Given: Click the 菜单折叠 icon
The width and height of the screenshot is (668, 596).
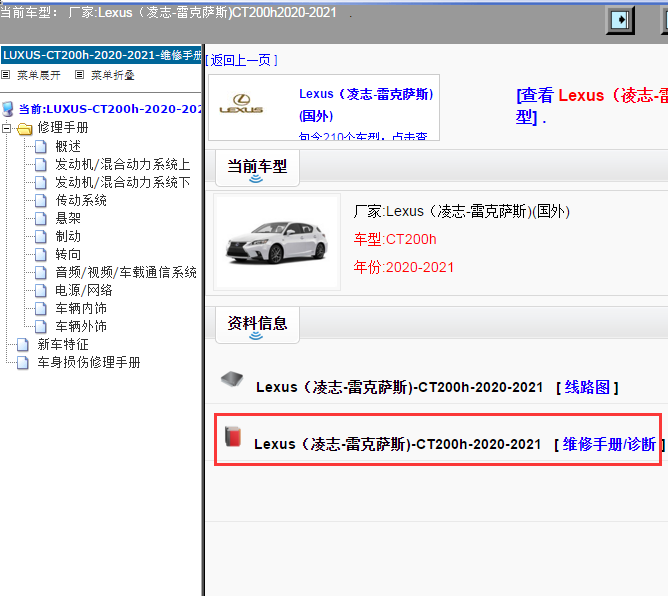Looking at the screenshot, I should [79, 75].
